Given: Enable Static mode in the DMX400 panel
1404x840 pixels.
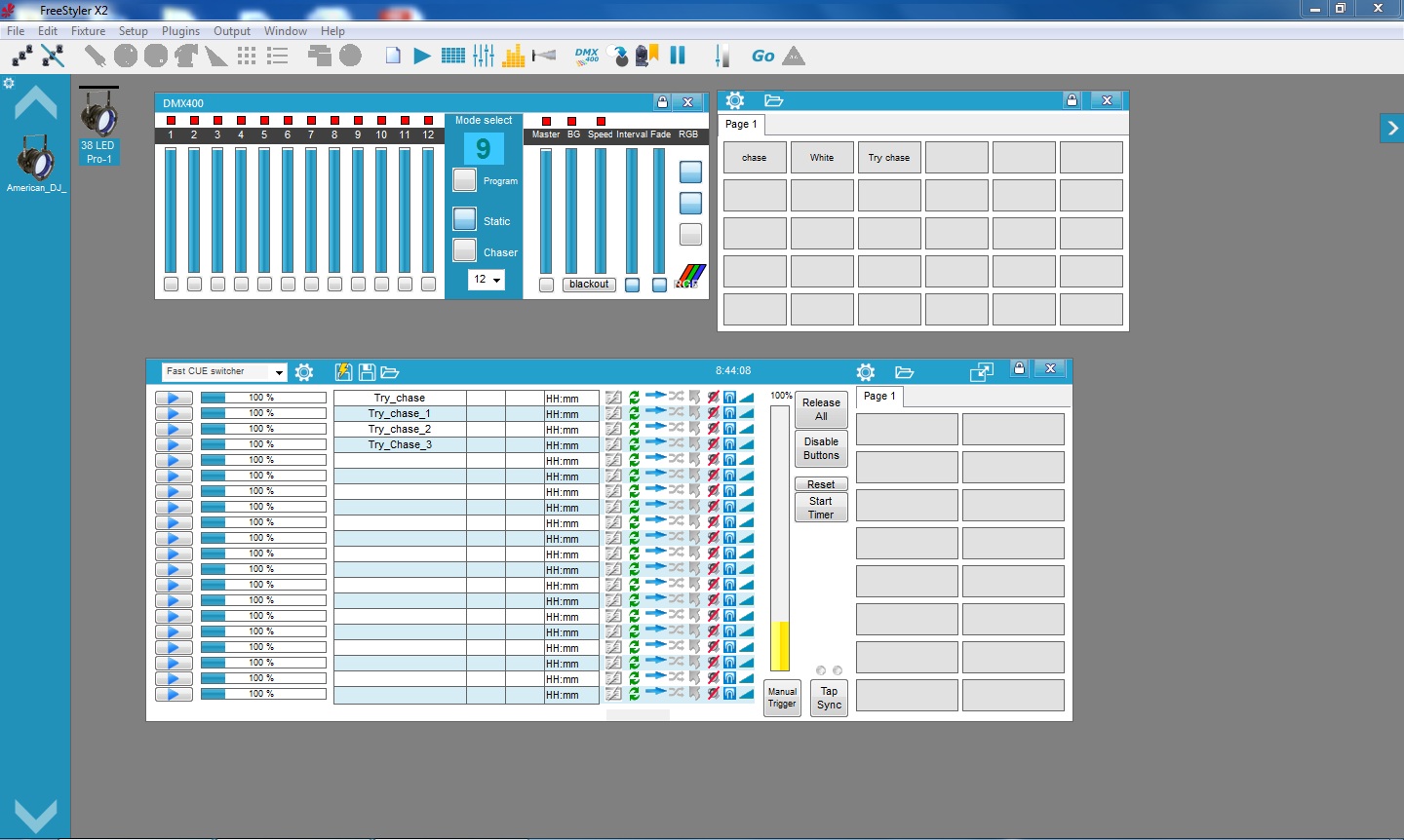Looking at the screenshot, I should [464, 218].
